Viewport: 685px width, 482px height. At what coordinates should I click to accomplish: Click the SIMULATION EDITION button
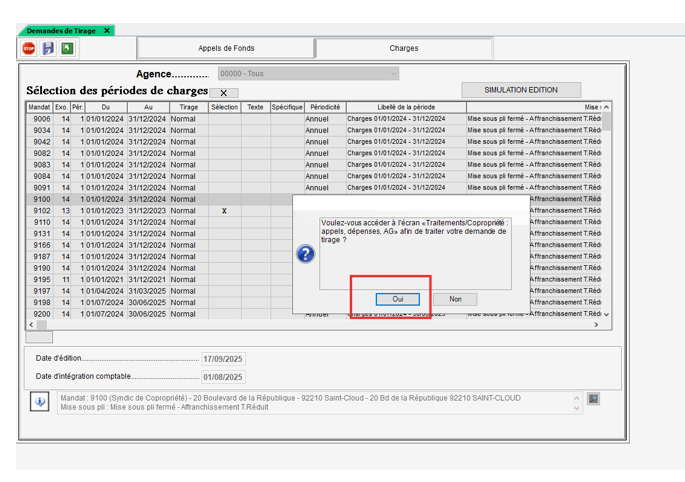pos(520,90)
